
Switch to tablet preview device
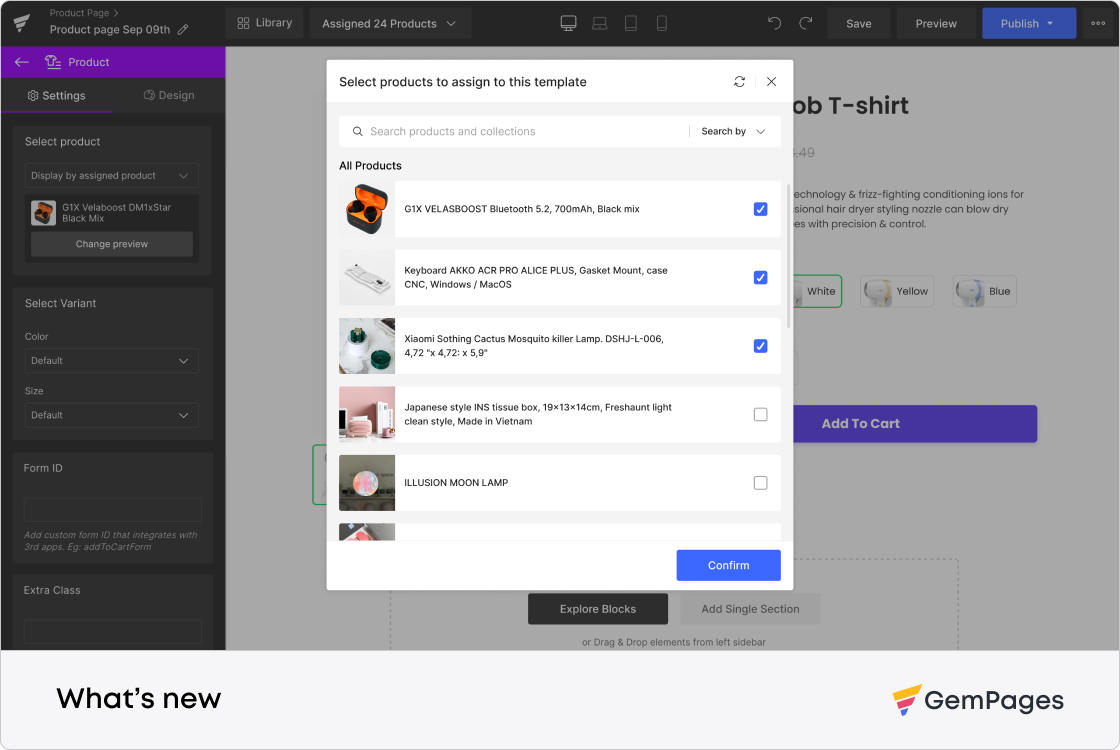click(x=631, y=24)
